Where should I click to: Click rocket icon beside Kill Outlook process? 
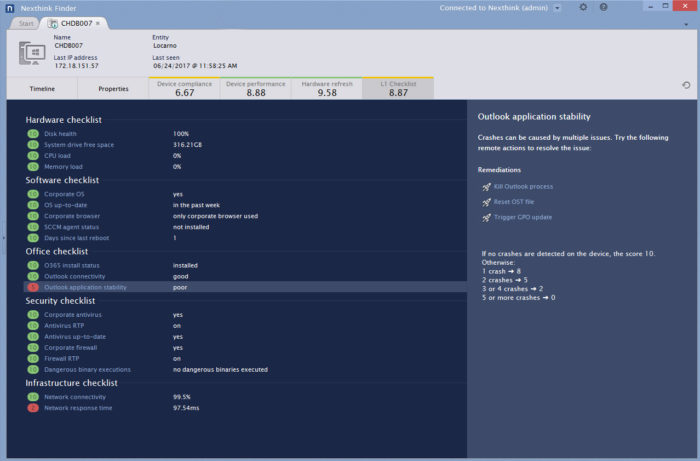point(486,187)
